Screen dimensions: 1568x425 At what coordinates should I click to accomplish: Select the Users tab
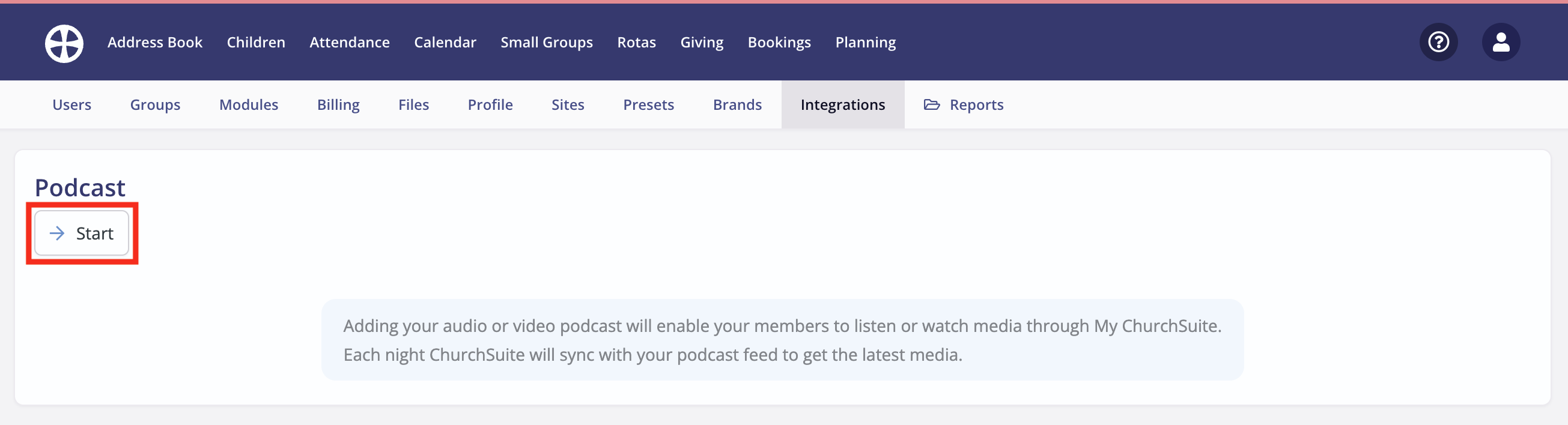(72, 104)
